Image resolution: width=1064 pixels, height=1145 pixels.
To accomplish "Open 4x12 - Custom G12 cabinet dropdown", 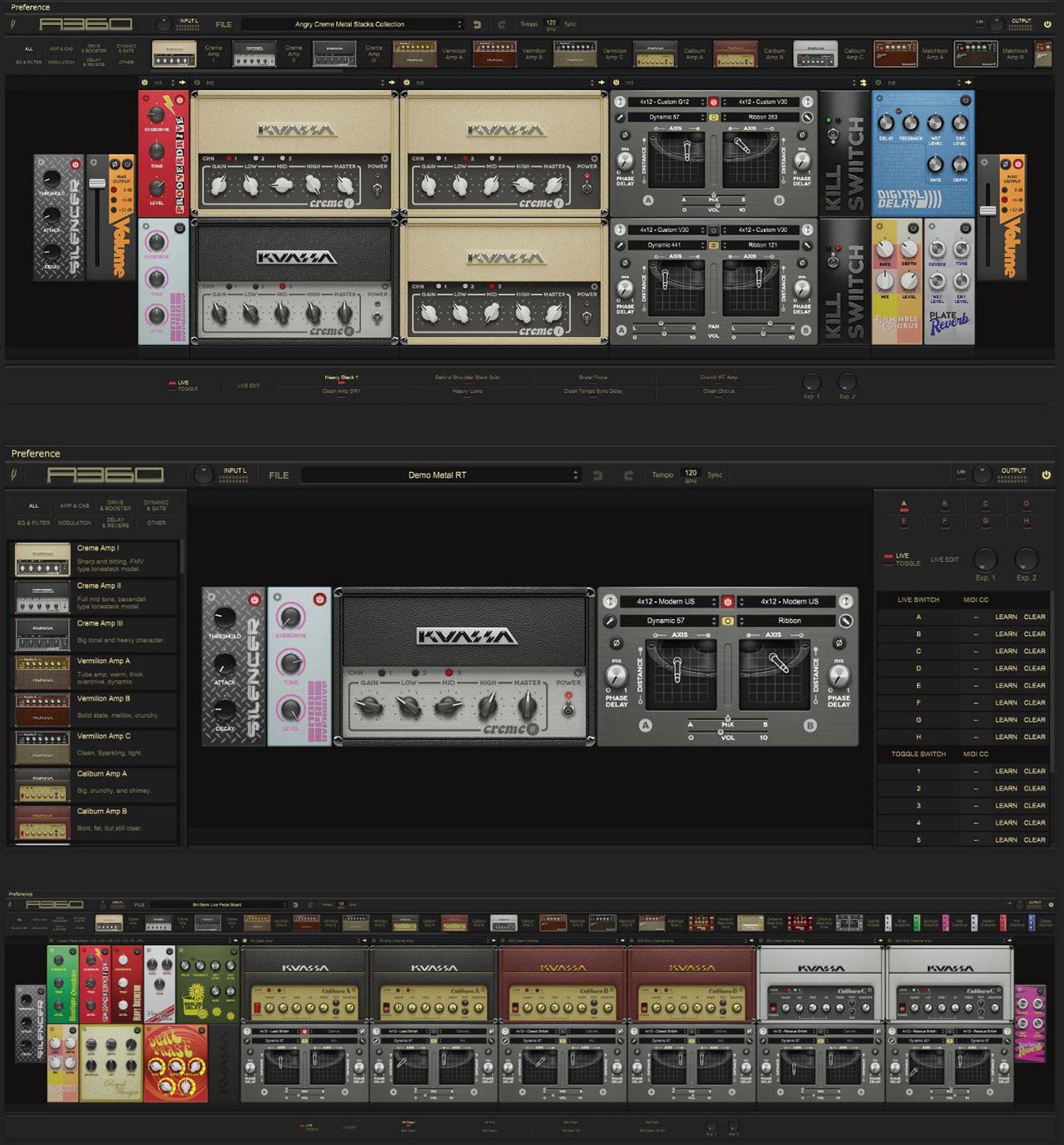I will 667,102.
